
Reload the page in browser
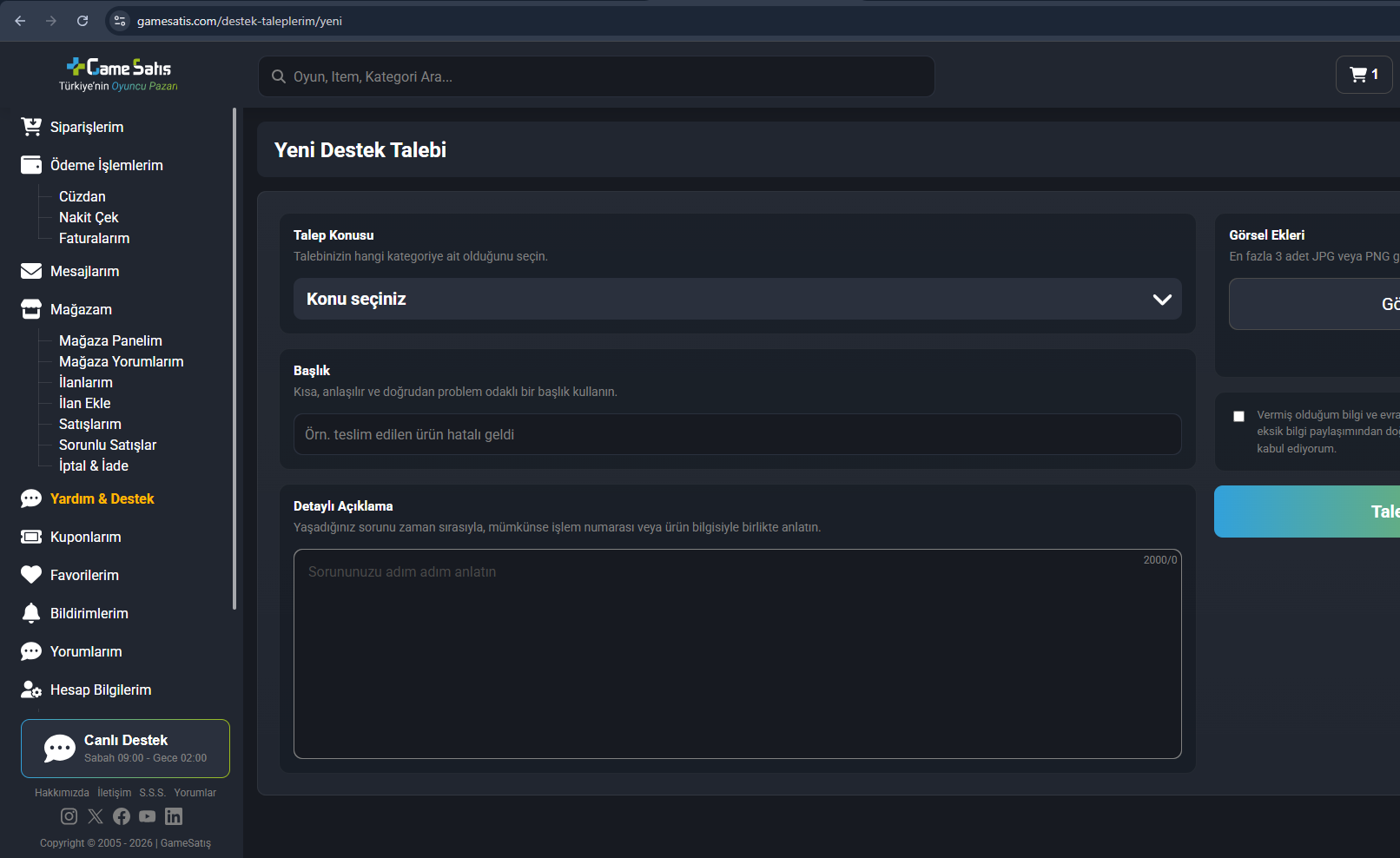83,21
